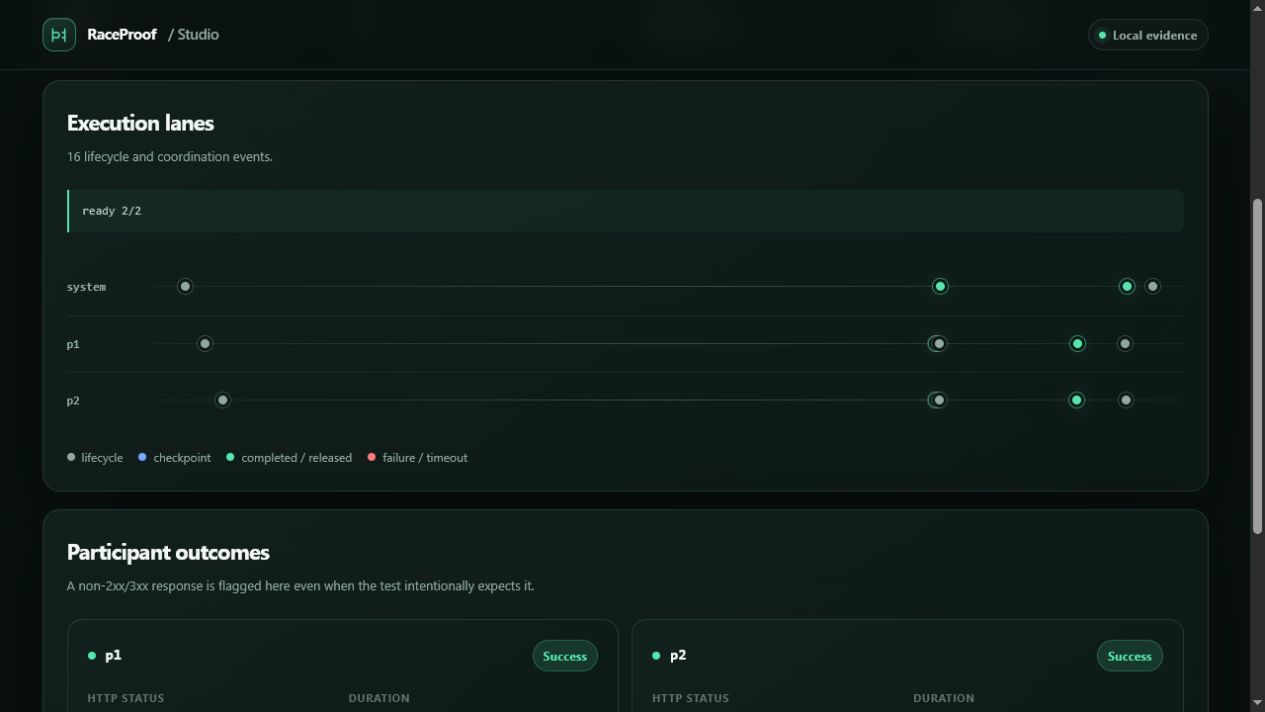
Task: Click HTTP STATUS label in p1 card
Action: pos(126,698)
